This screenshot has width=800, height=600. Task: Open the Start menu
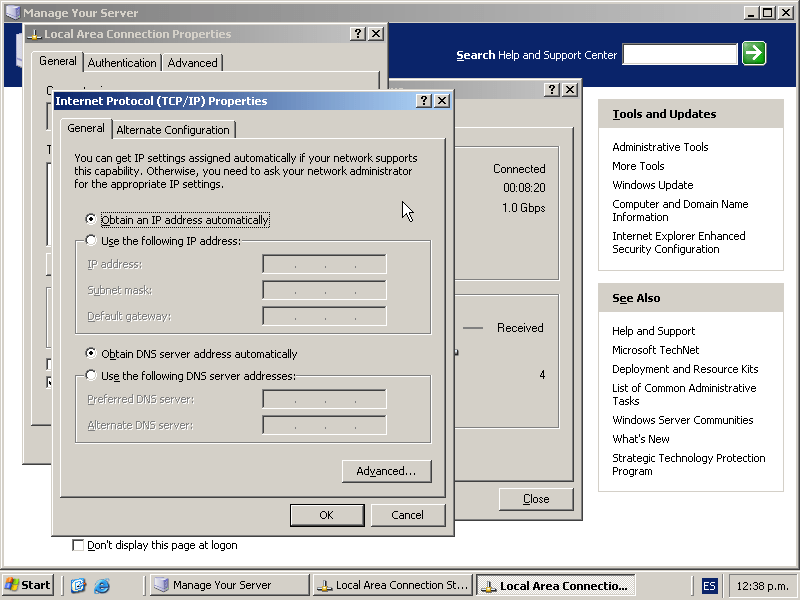coord(28,586)
